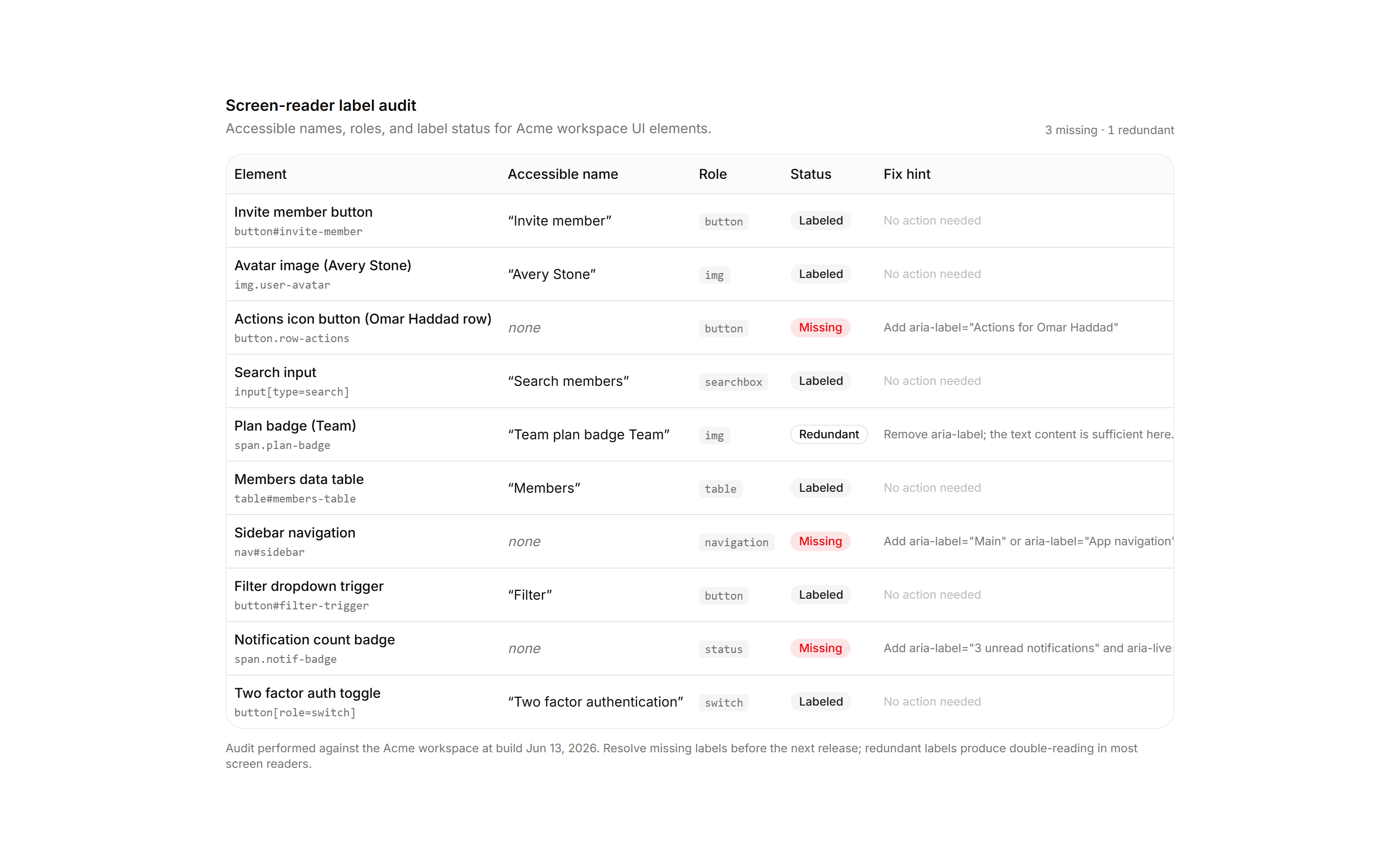
Task: Click the button#invite-member selector text
Action: [x=298, y=231]
